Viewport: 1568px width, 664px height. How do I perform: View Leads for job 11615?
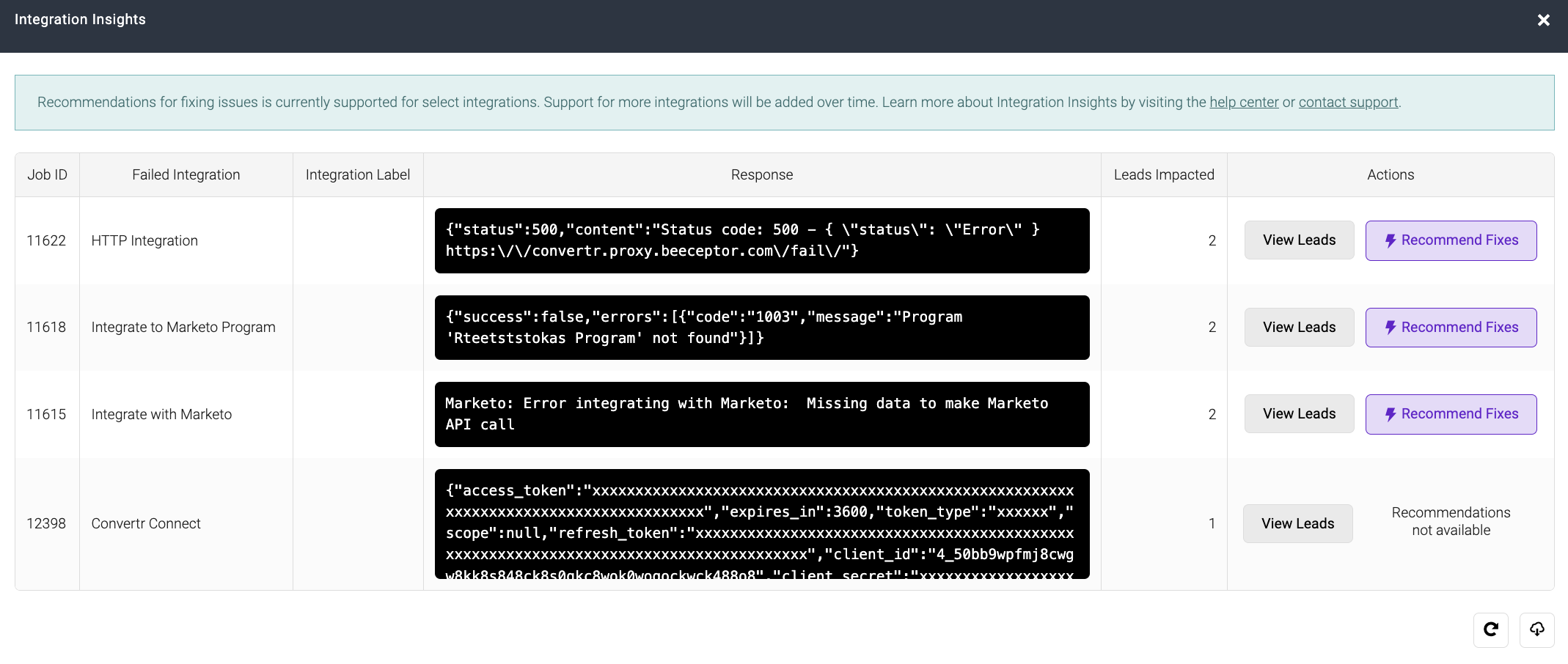click(x=1299, y=414)
